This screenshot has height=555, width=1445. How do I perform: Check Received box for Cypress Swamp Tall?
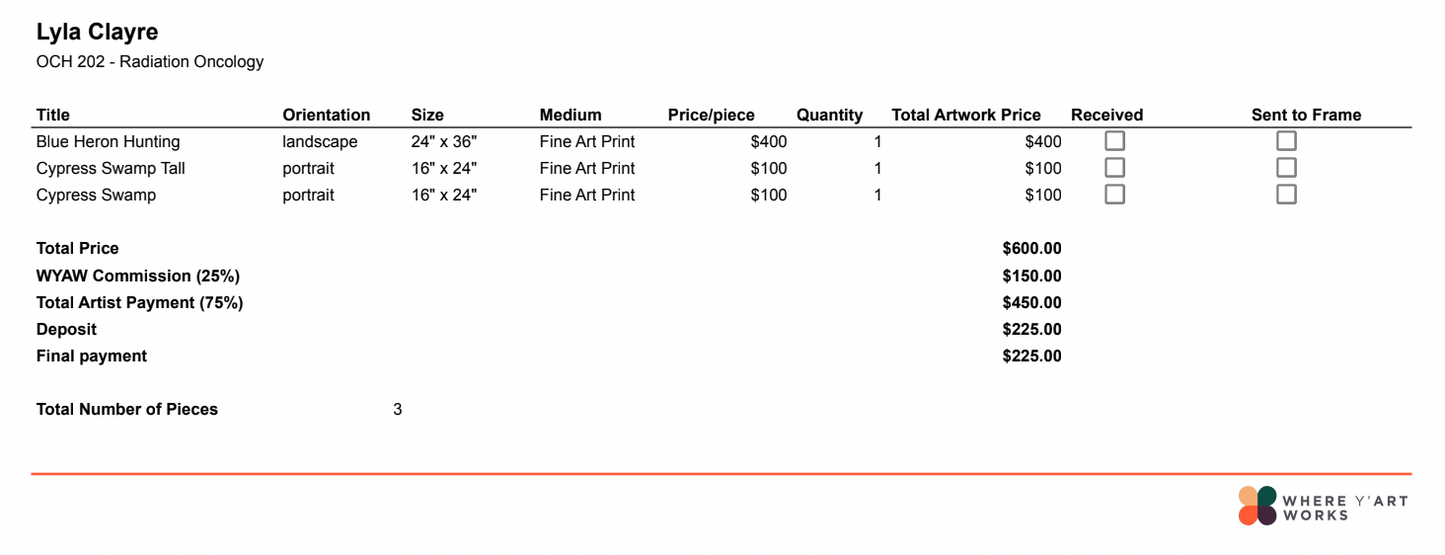click(x=1114, y=167)
